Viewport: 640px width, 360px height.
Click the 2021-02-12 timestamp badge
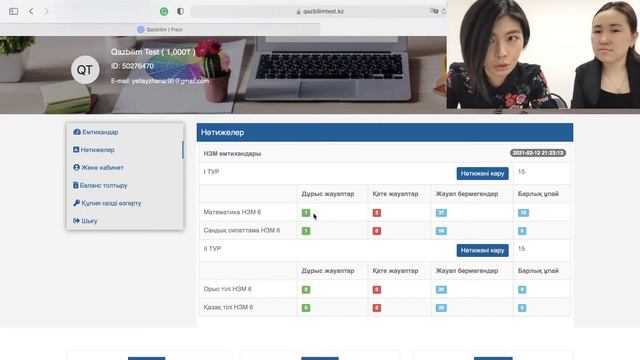[538, 153]
